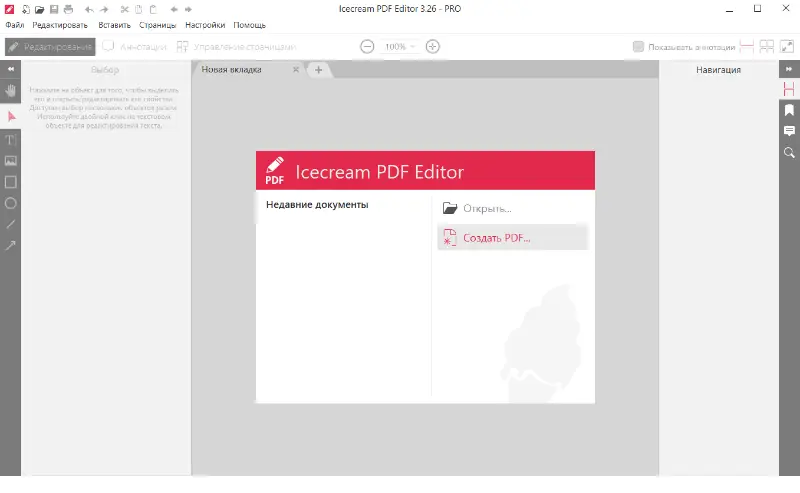Open the 'Редактировать' menu
The image size is (800, 493).
pyautogui.click(x=60, y=25)
